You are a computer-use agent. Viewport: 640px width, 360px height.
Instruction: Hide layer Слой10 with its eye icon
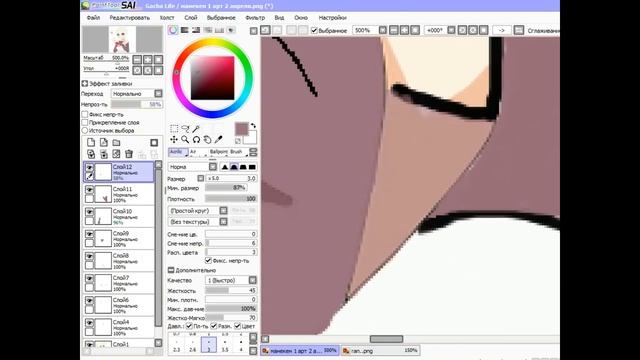click(x=89, y=211)
